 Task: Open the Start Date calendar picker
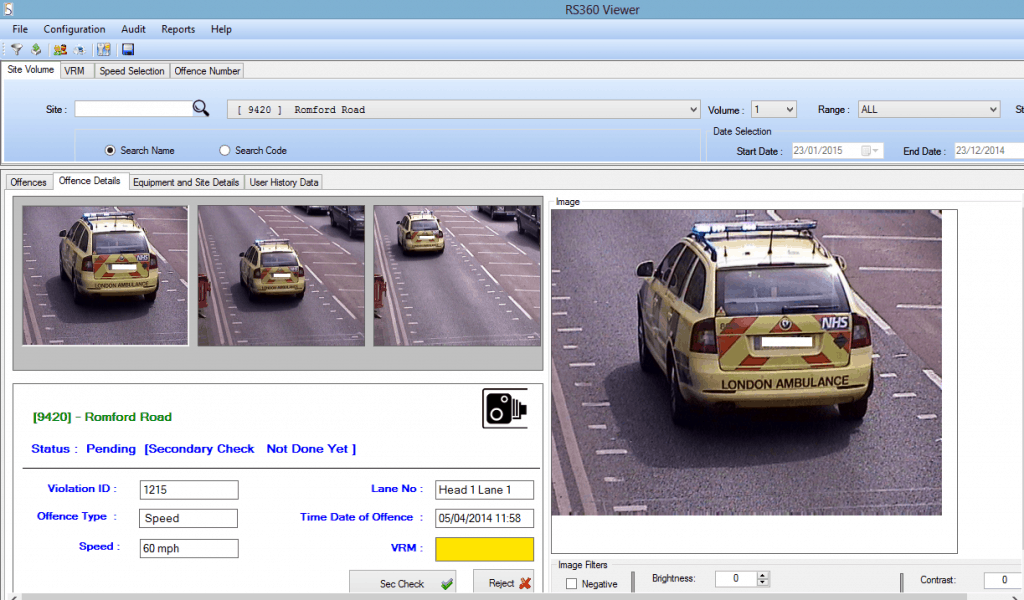pyautogui.click(x=871, y=151)
